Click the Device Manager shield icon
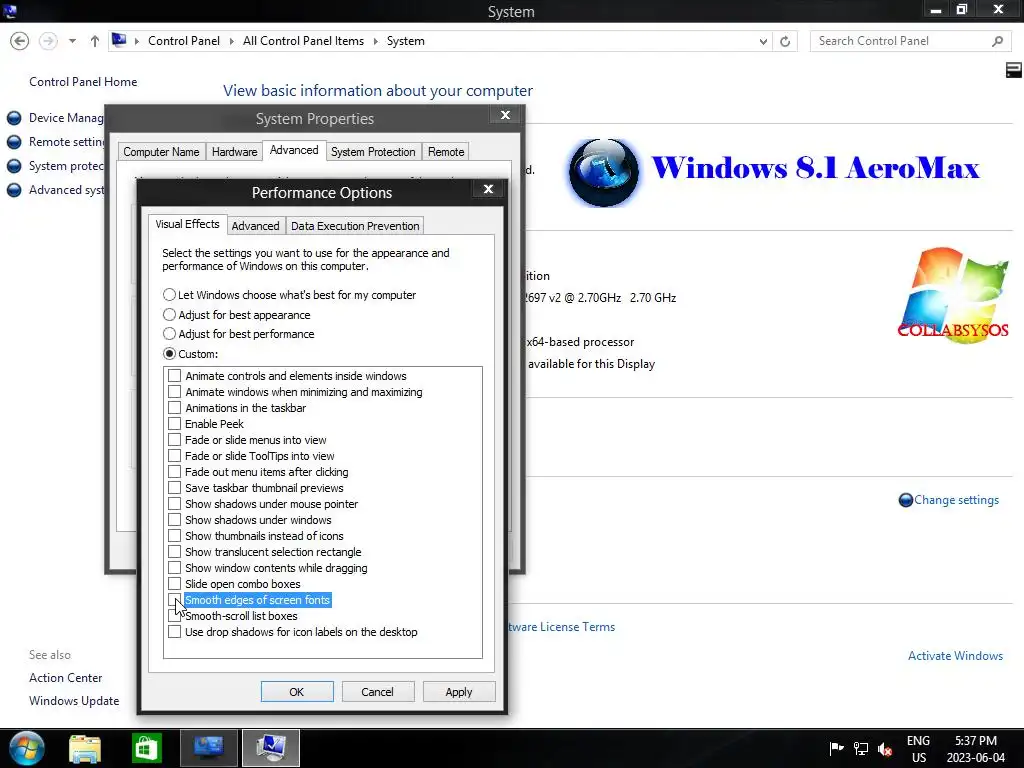1024x768 pixels. click(14, 118)
